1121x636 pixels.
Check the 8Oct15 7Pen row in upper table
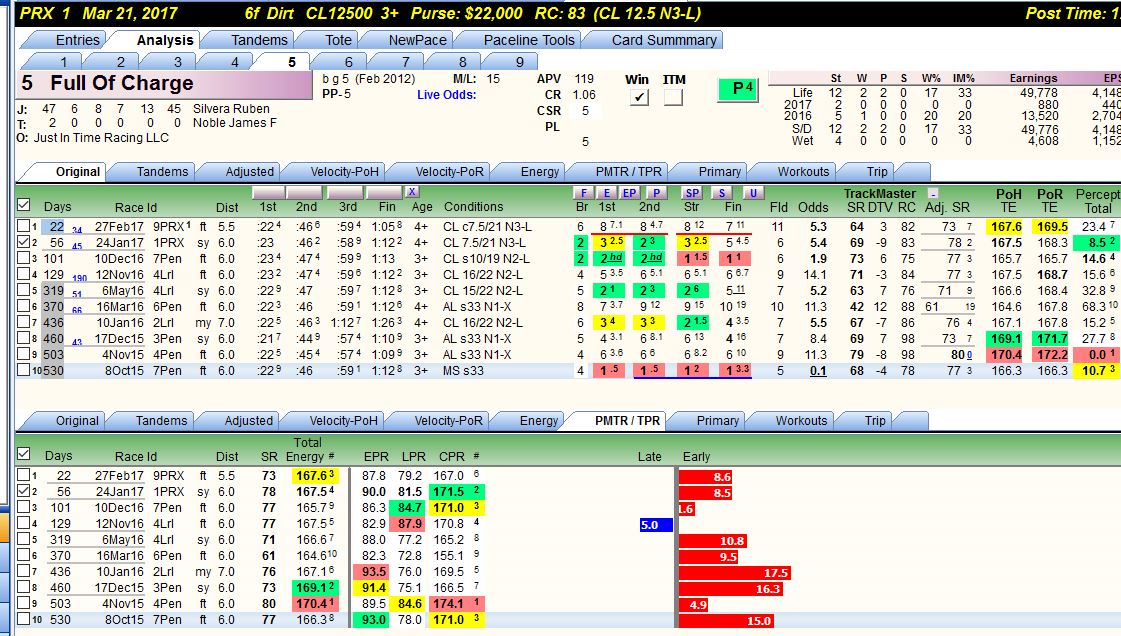pos(24,370)
